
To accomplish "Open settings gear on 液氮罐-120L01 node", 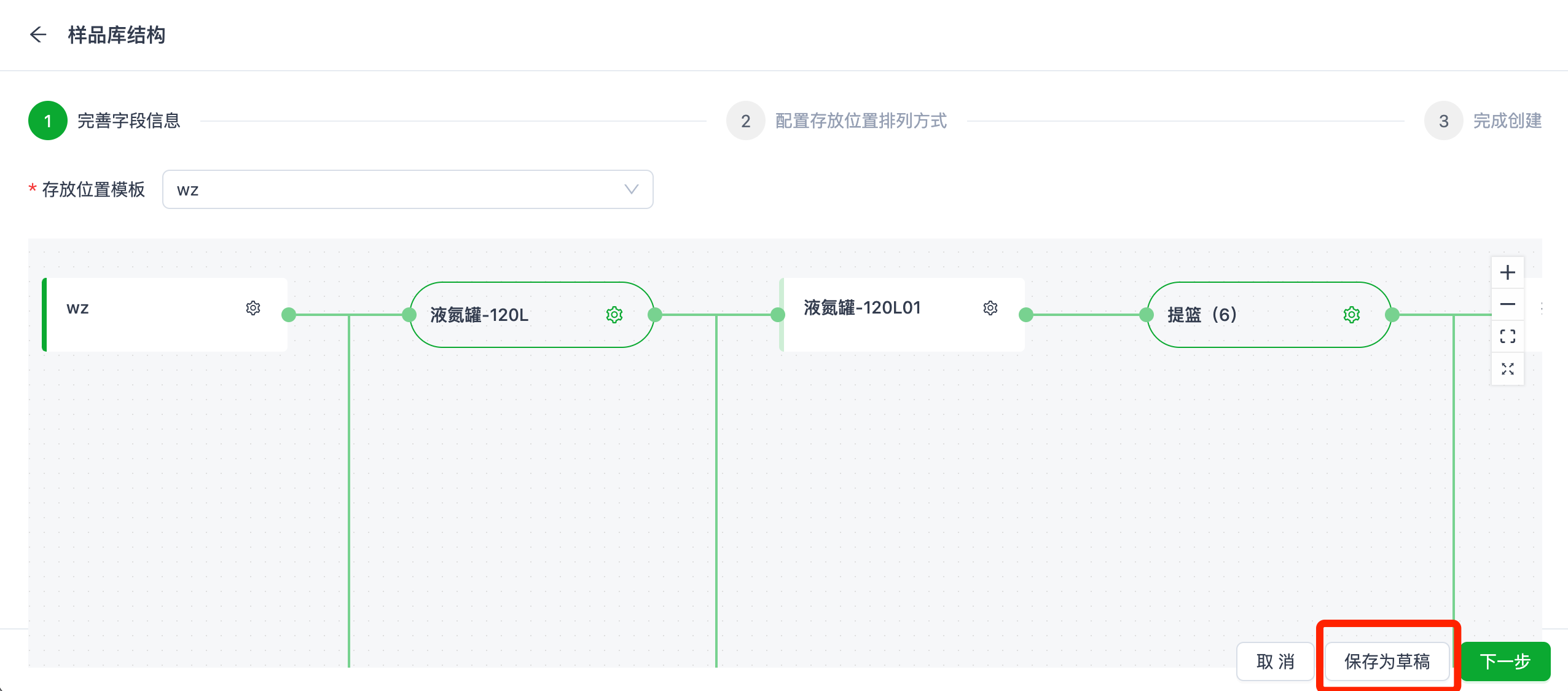I will click(x=990, y=309).
